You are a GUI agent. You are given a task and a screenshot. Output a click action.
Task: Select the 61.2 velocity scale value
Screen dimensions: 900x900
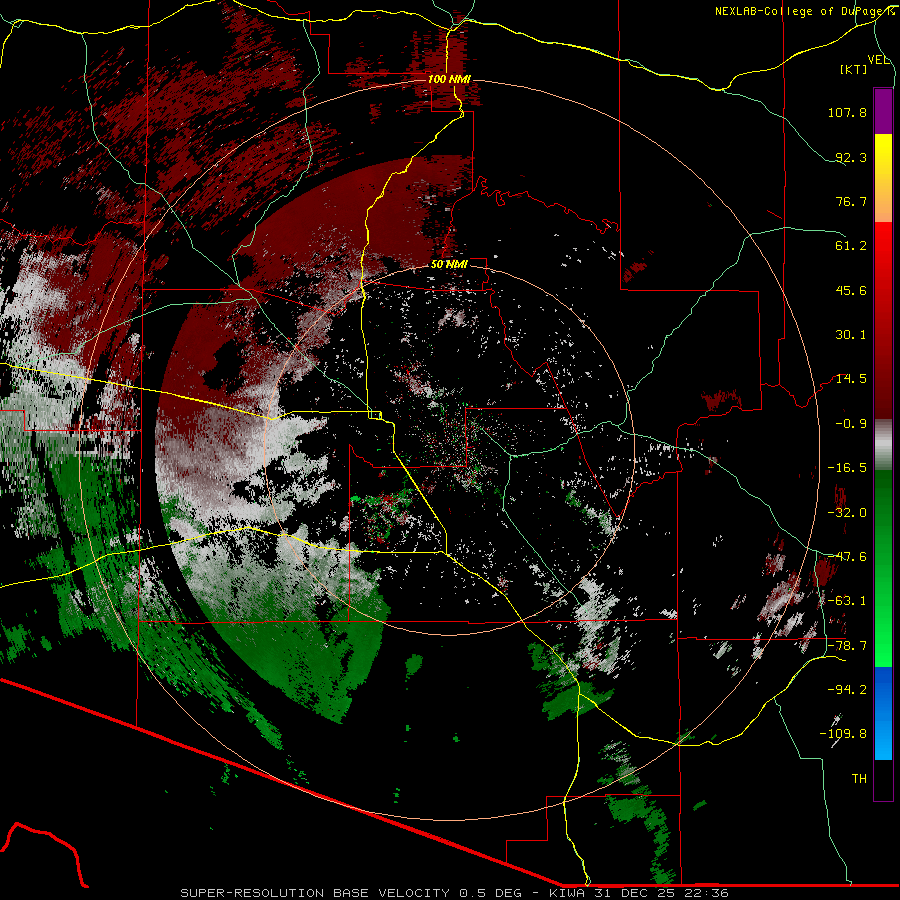pos(851,246)
